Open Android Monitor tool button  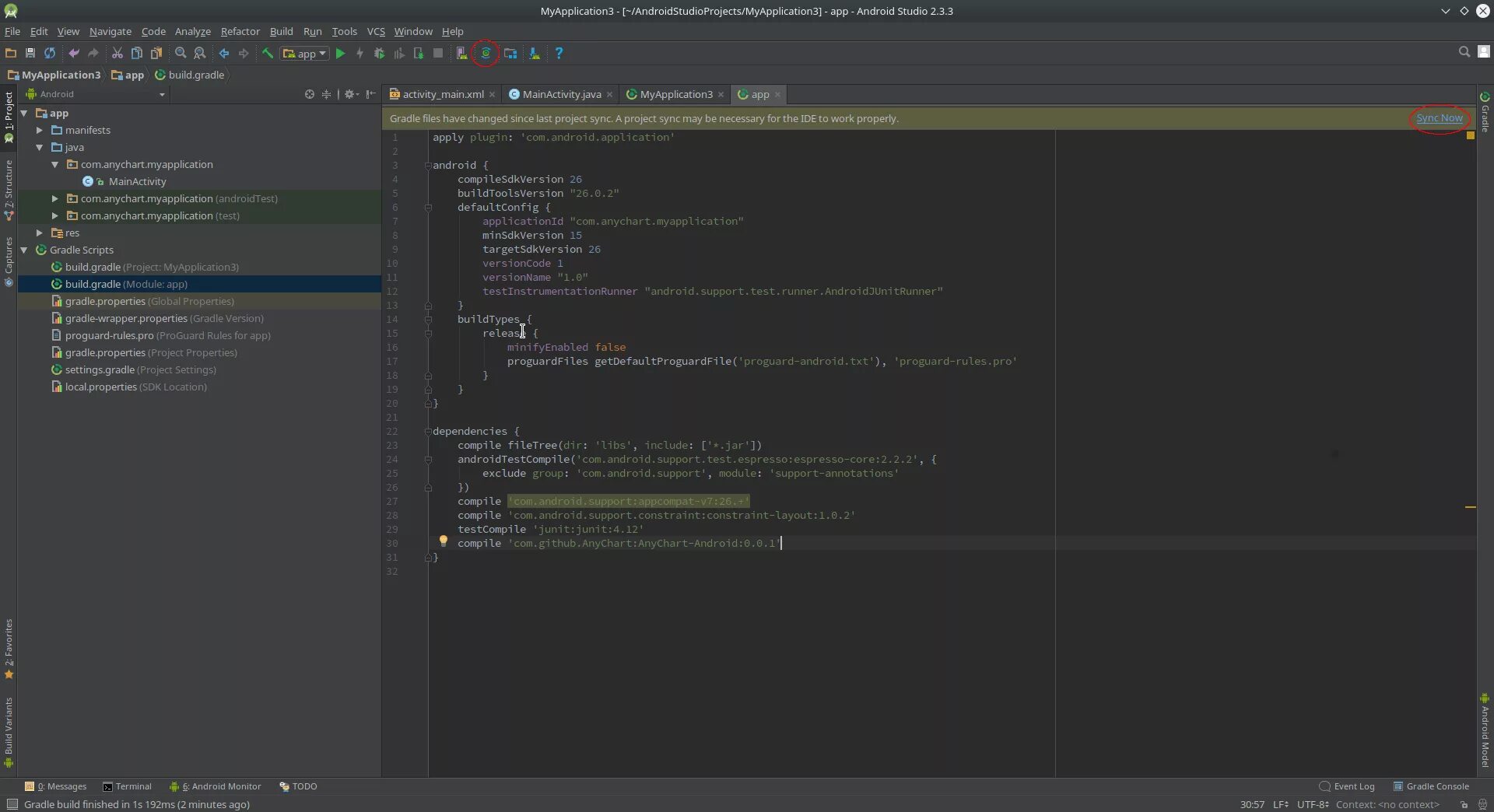(216, 786)
